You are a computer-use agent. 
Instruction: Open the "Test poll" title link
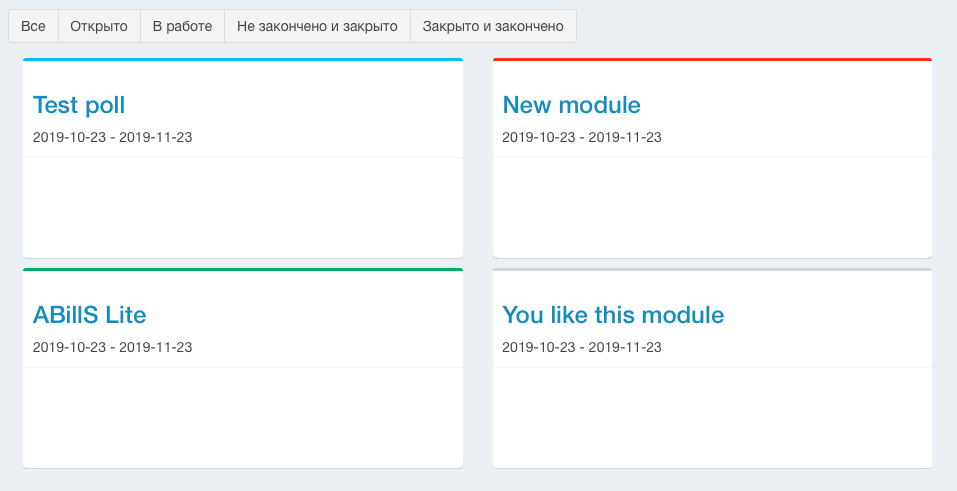tap(79, 105)
